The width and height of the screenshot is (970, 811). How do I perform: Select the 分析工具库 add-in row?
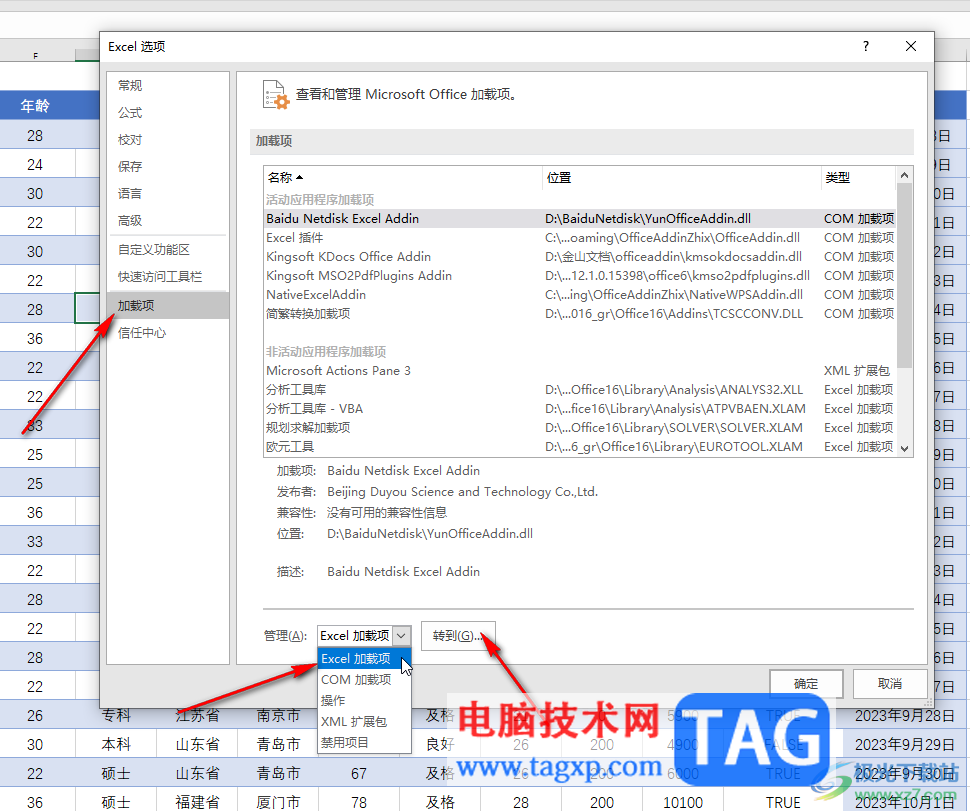point(580,390)
